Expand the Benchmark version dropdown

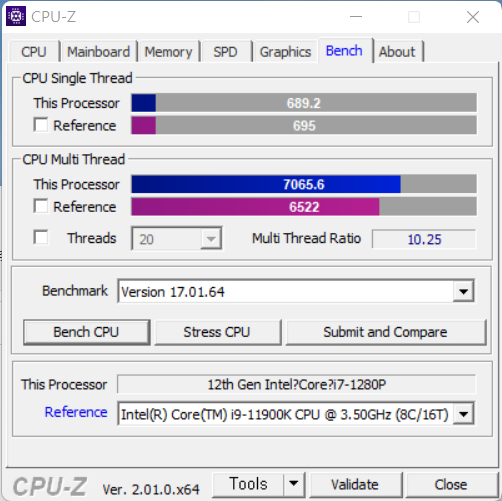pos(463,292)
